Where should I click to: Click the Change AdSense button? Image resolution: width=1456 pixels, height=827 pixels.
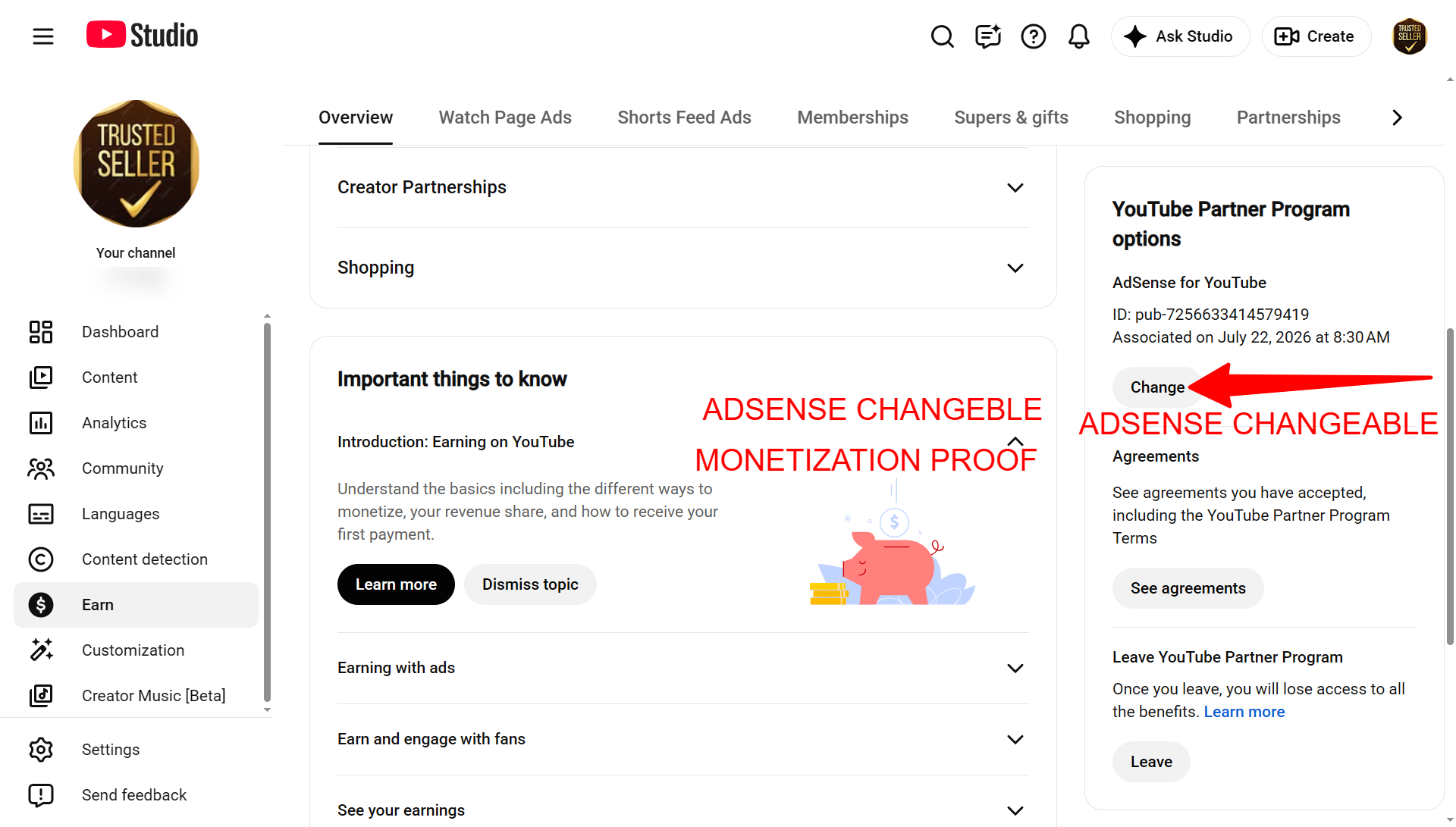(x=1157, y=387)
